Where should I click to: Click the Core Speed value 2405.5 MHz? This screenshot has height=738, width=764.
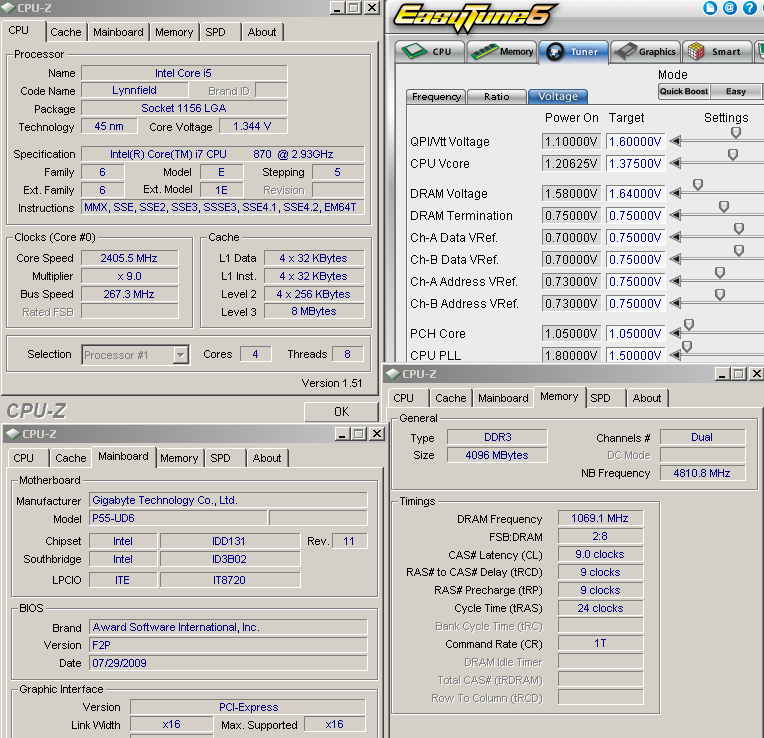point(129,258)
